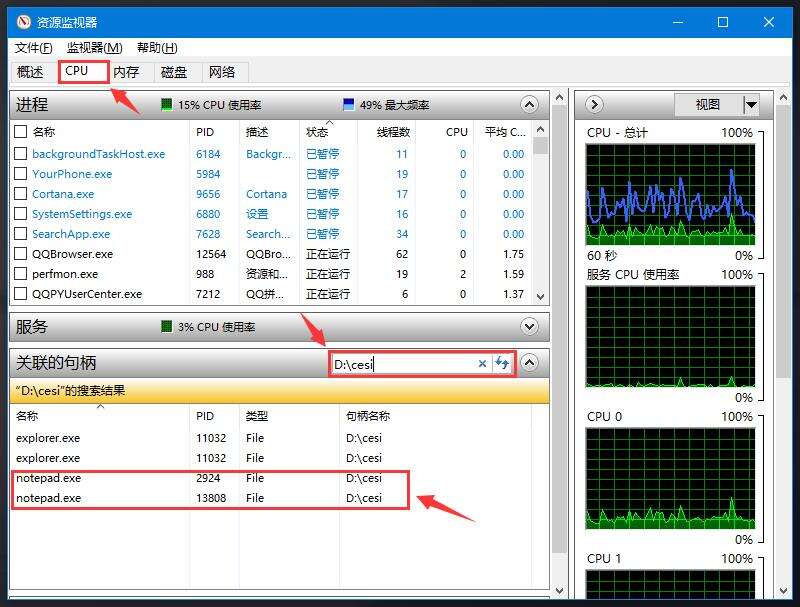The width and height of the screenshot is (800, 607).
Task: Collapse the 进程 panel using its chevron
Action: pos(530,104)
